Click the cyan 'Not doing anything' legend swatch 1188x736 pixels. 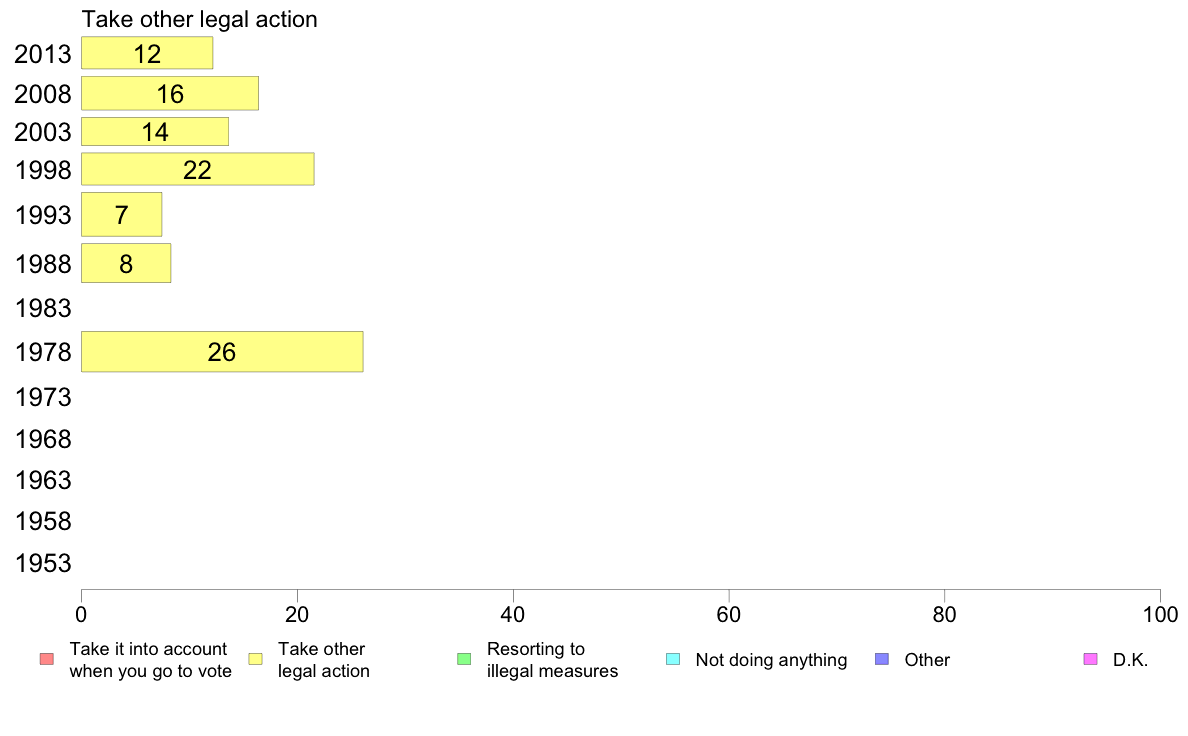coord(673,659)
